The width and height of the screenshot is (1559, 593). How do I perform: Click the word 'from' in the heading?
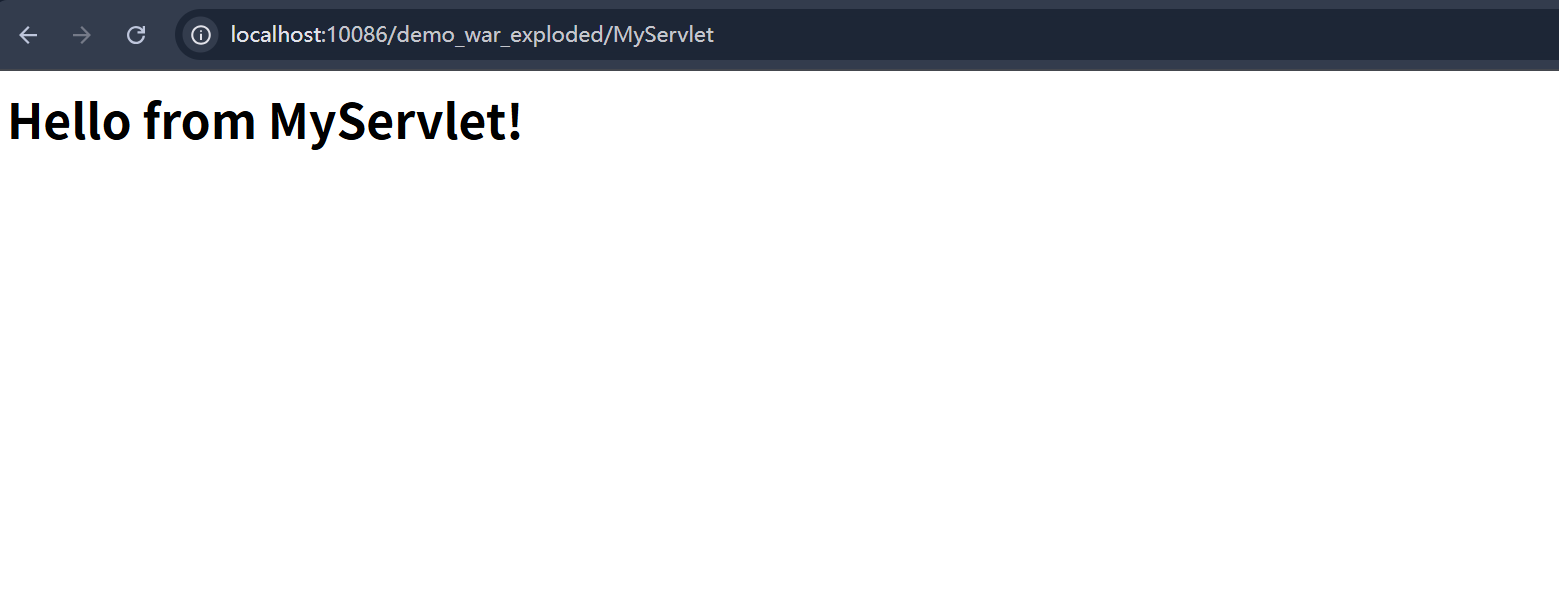(x=199, y=121)
